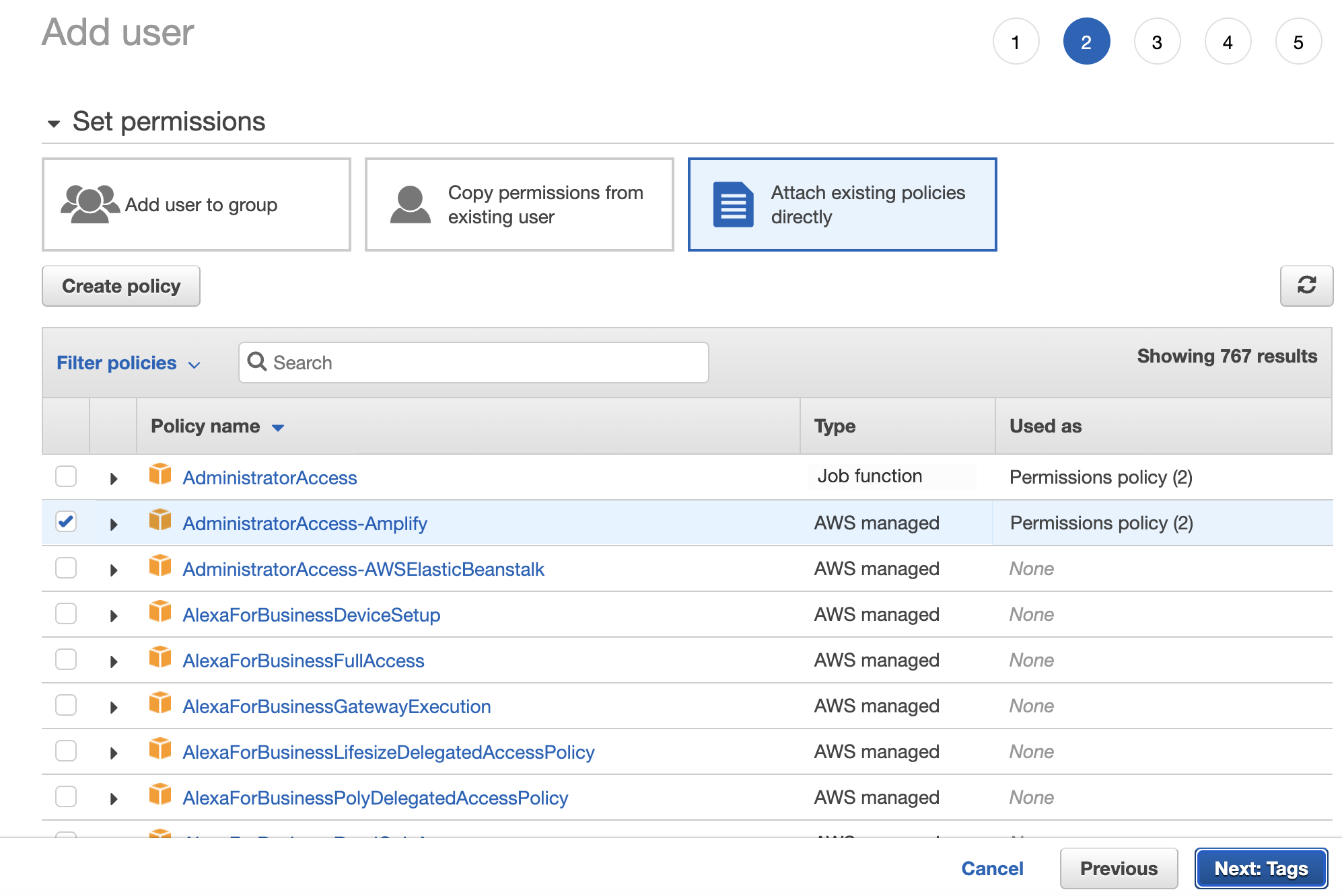
Task: Open the AlexaForBusinessGatewayExecution policy link
Action: click(x=337, y=706)
